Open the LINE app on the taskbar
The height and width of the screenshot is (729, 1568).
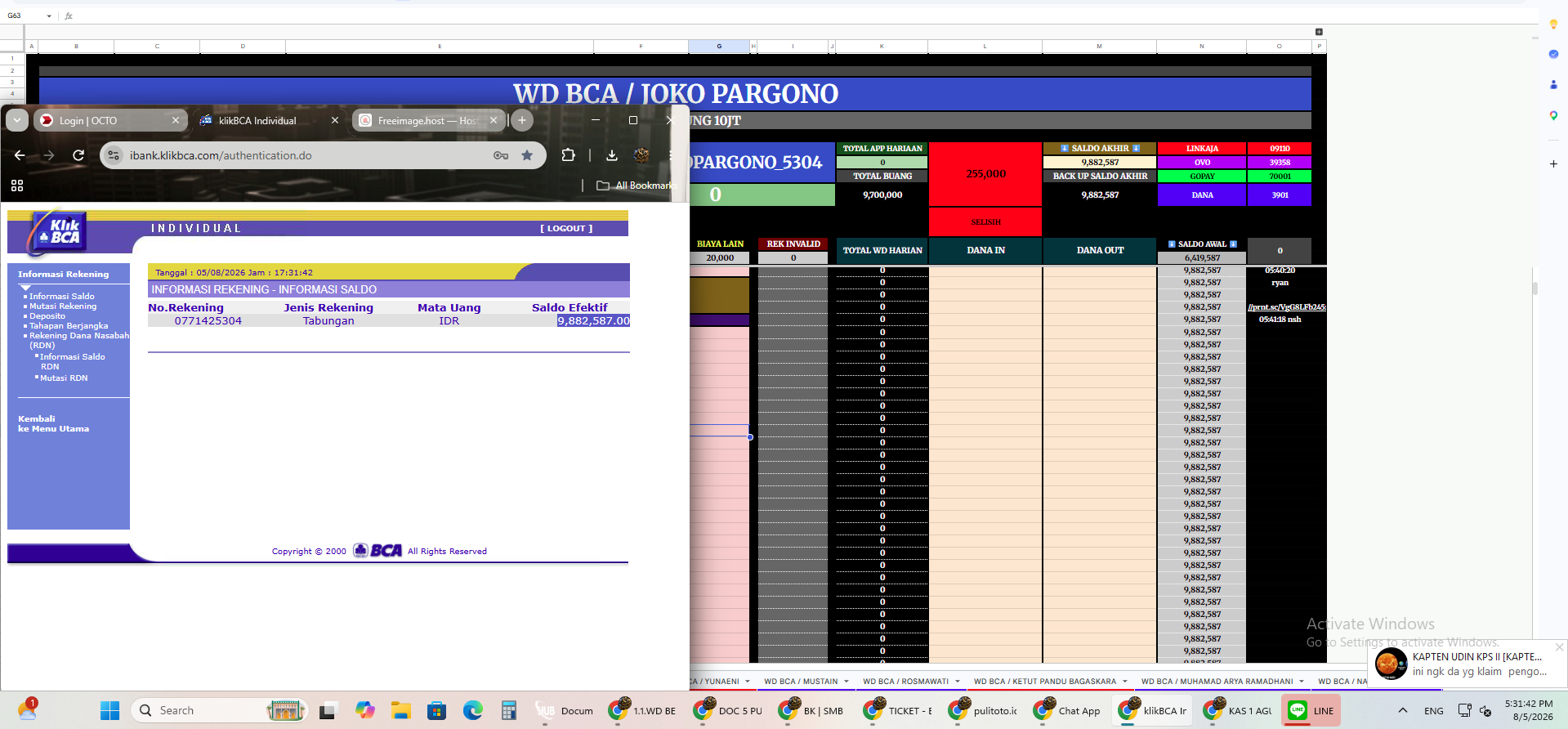pos(1311,711)
